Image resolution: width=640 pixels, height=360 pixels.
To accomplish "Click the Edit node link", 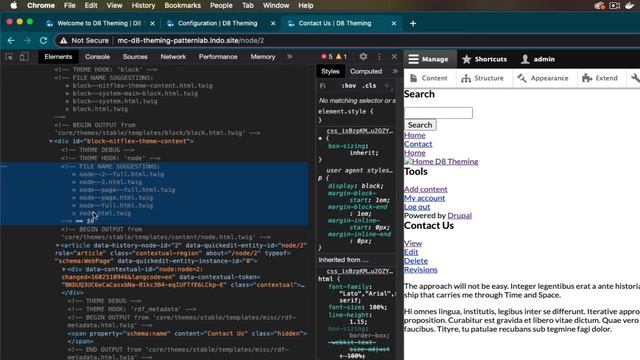I will coord(411,252).
